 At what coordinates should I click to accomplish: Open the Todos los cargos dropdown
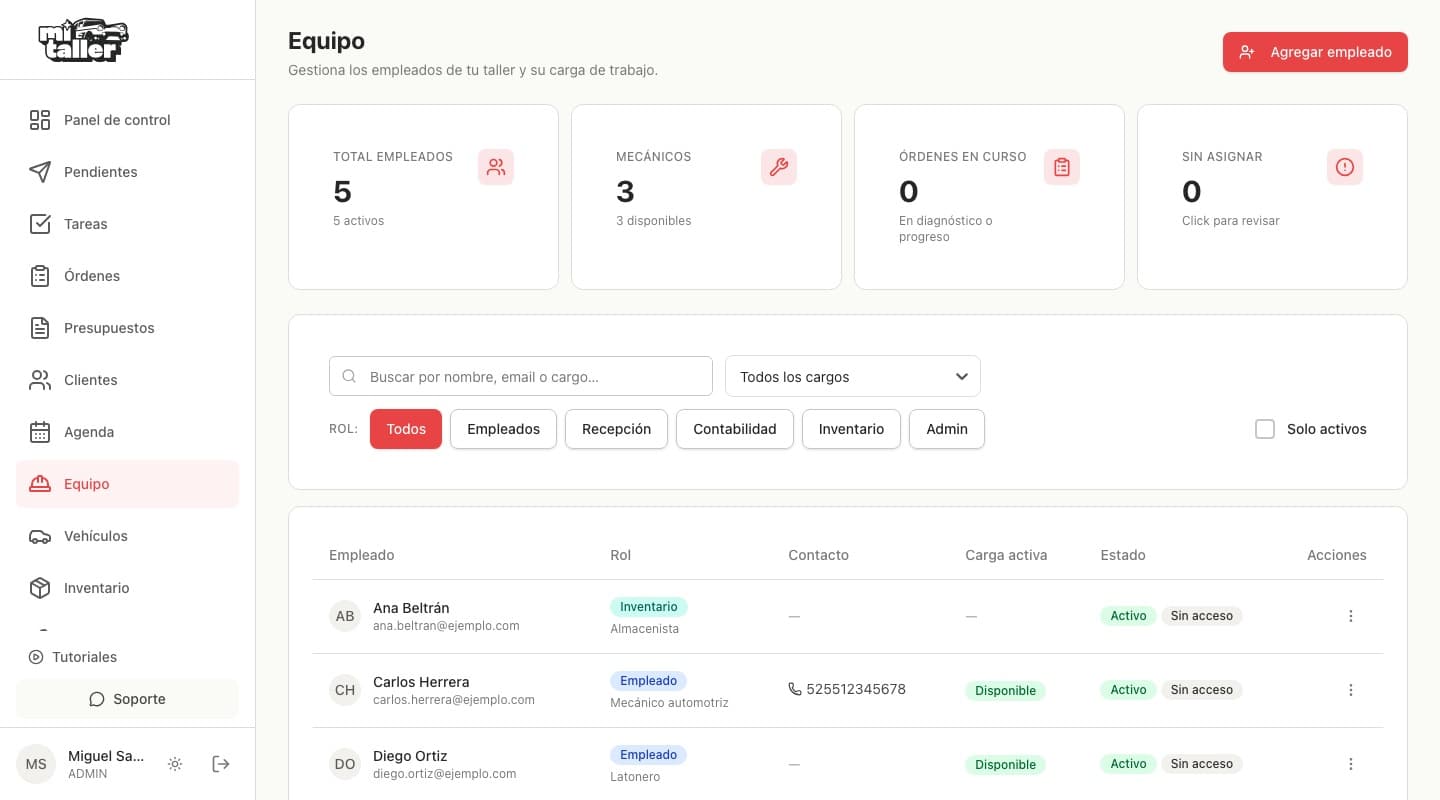853,376
